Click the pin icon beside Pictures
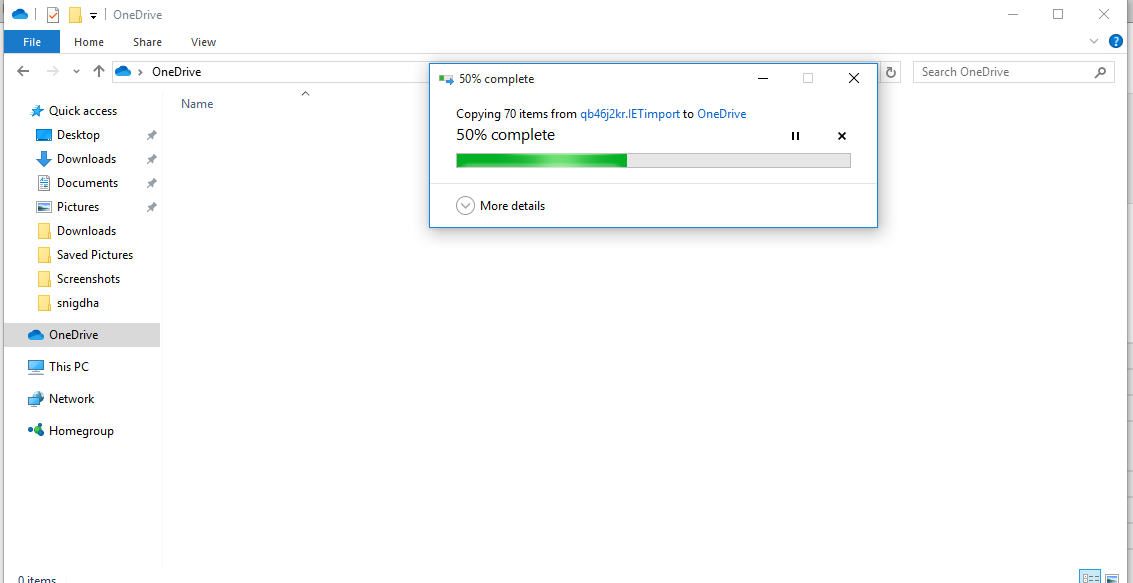Viewport: 1133px width, 583px height. (151, 207)
